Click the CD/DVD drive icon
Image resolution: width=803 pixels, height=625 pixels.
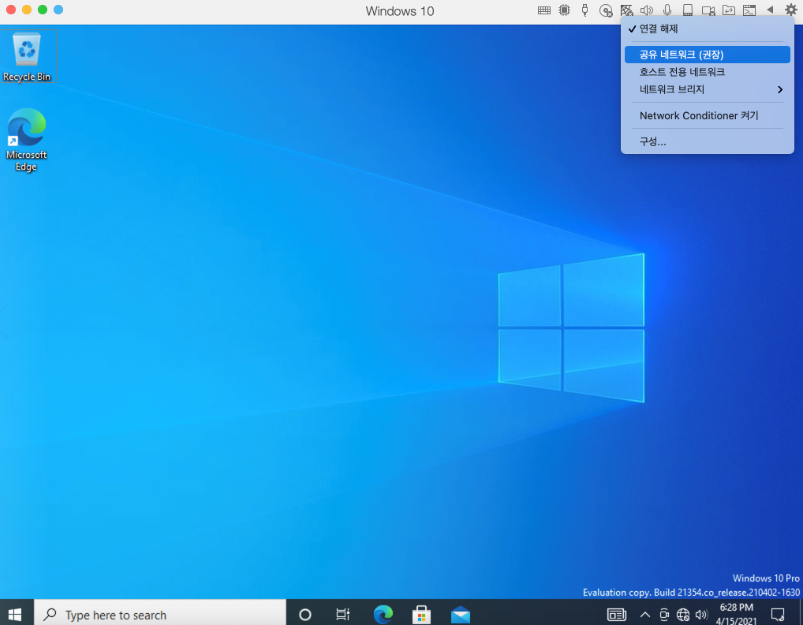(606, 10)
